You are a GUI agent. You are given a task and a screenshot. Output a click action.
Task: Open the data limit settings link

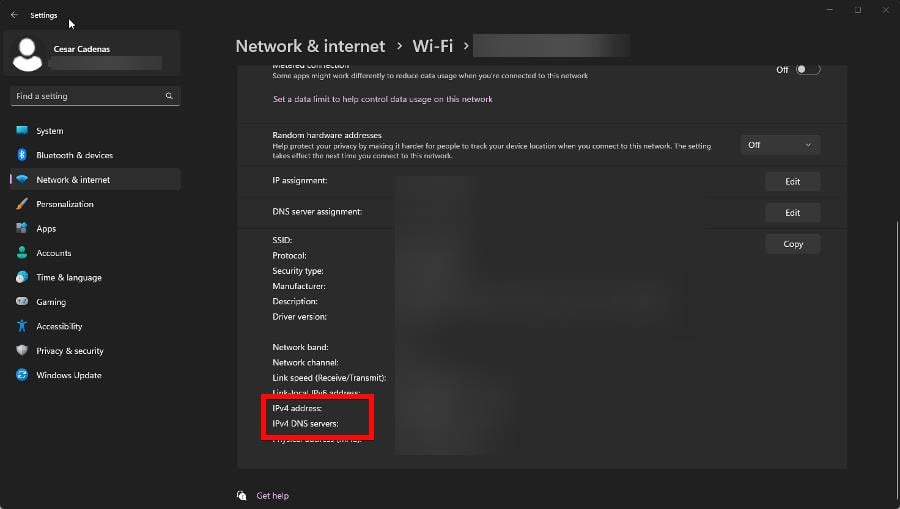[382, 99]
